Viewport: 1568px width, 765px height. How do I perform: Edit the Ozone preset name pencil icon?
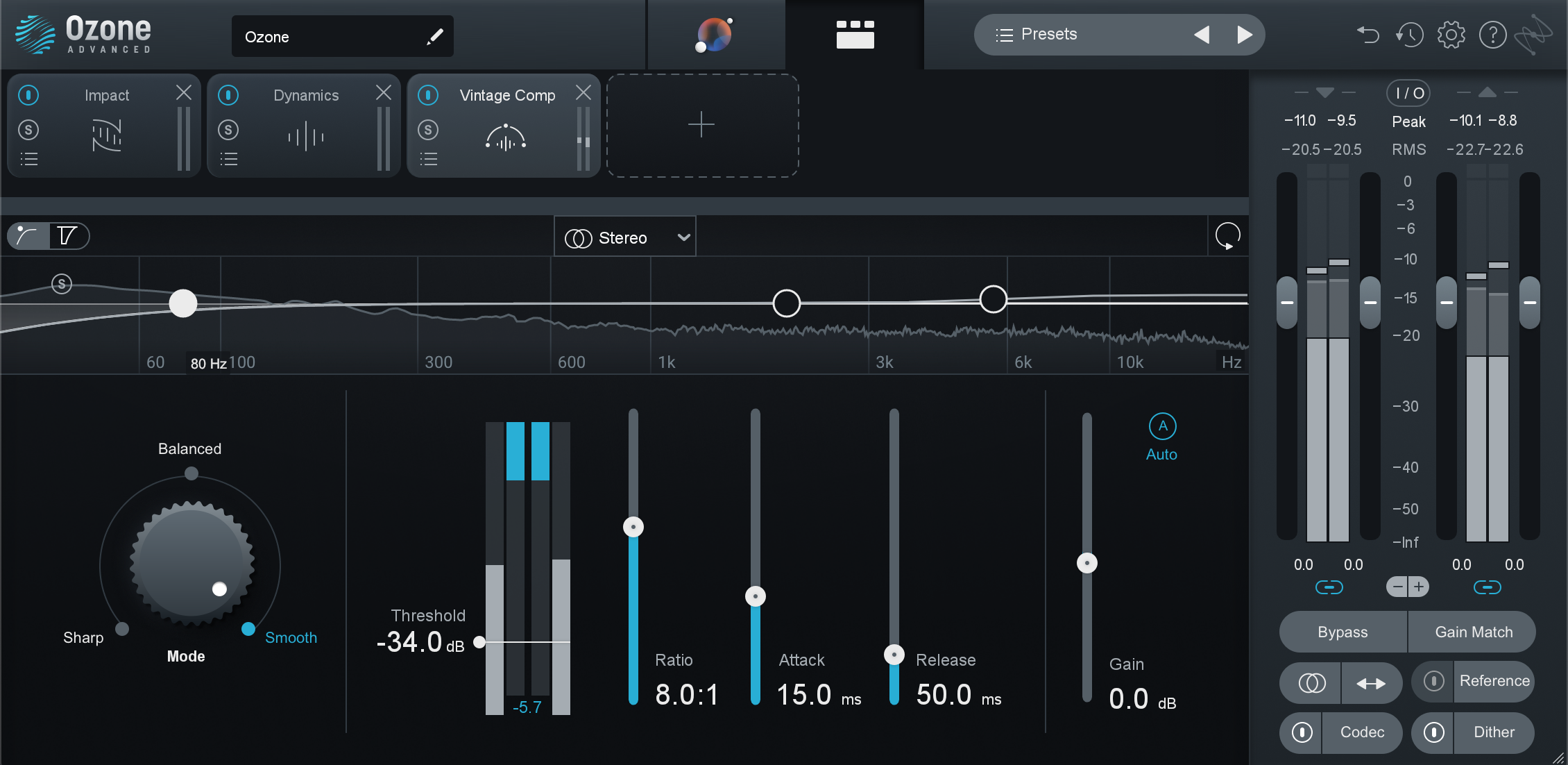tap(435, 36)
